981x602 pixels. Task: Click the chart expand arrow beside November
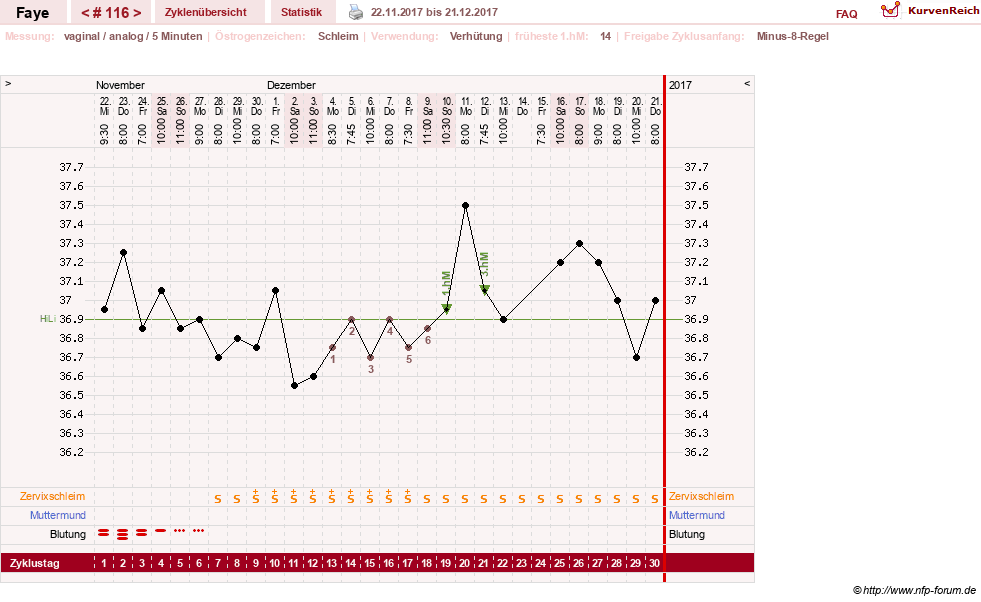[8, 83]
